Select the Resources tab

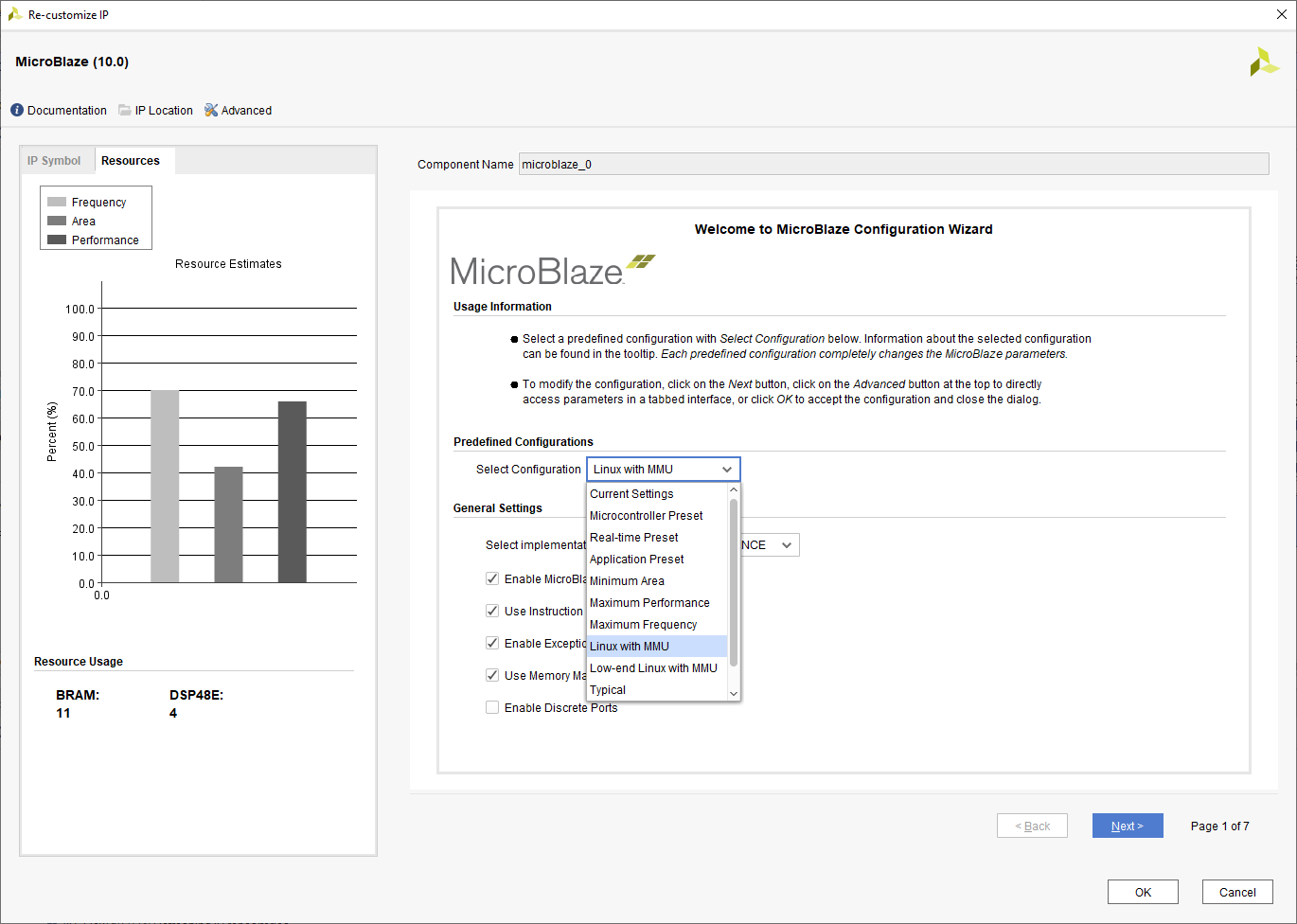(x=131, y=161)
